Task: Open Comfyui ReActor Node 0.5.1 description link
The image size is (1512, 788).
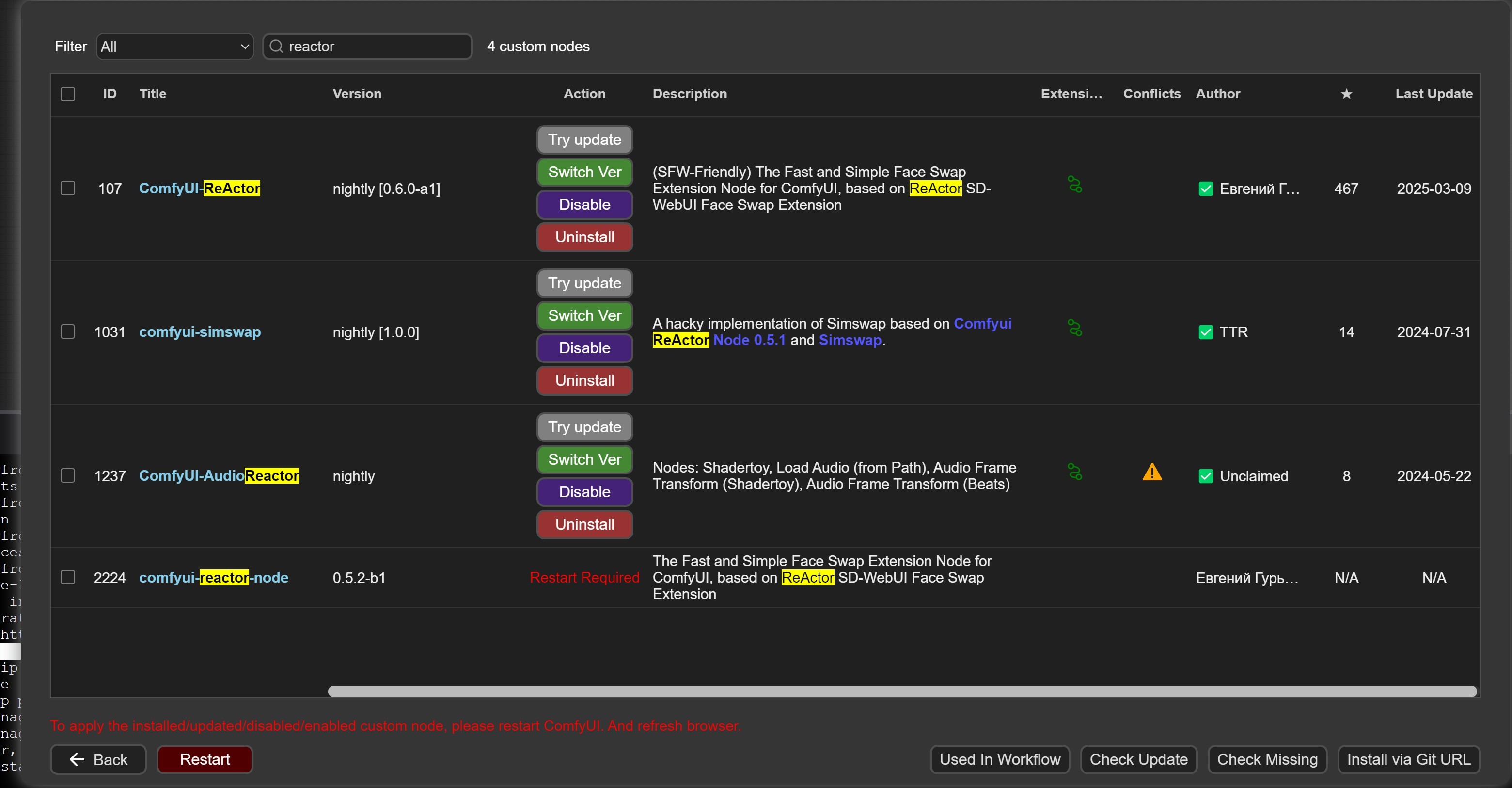Action: pyautogui.click(x=832, y=332)
